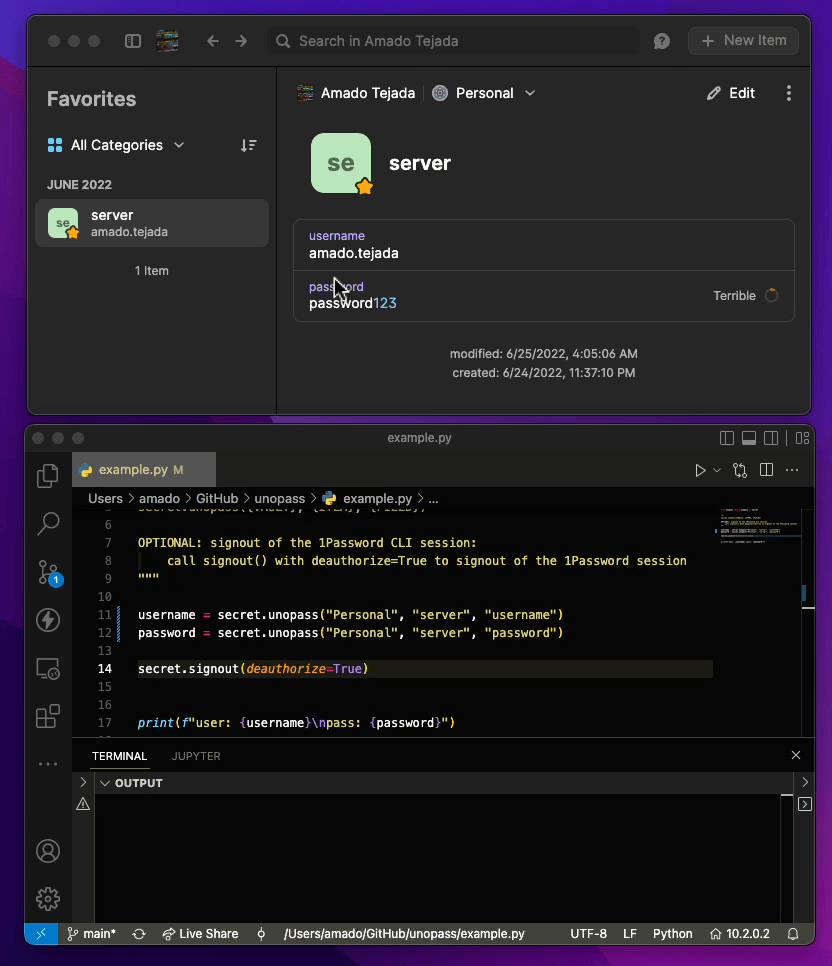The height and width of the screenshot is (966, 832).
Task: Click the password strength indicator circle
Action: pyautogui.click(x=771, y=296)
